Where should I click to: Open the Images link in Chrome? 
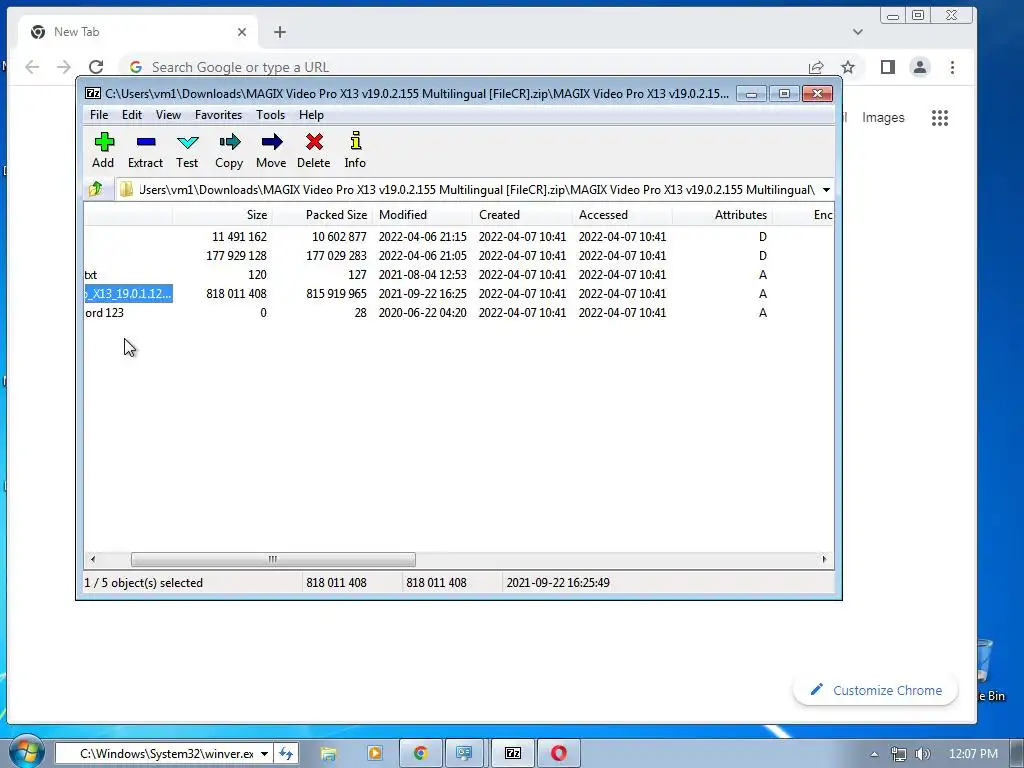883,118
